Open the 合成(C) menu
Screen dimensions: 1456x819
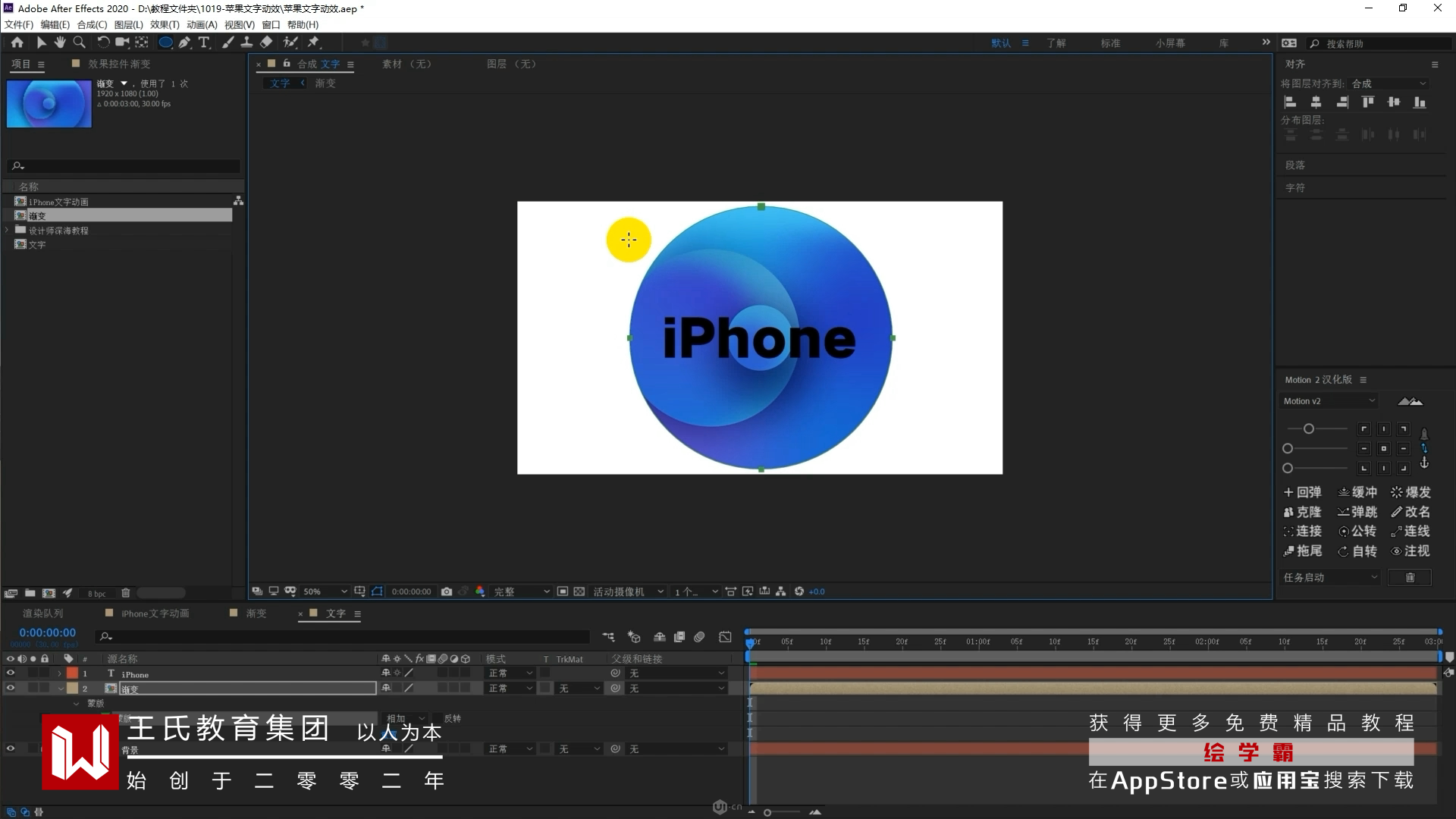click(x=92, y=24)
